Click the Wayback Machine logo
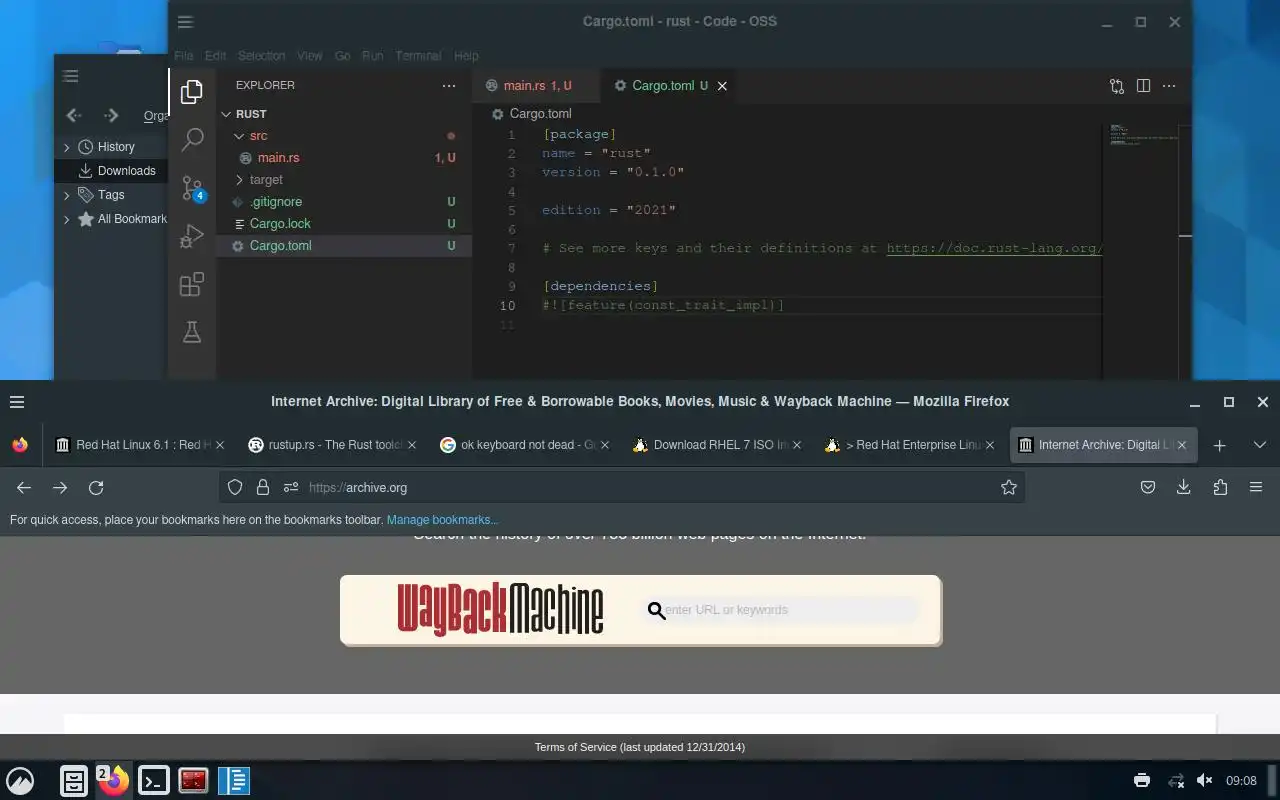Image resolution: width=1280 pixels, height=800 pixels. coord(500,609)
